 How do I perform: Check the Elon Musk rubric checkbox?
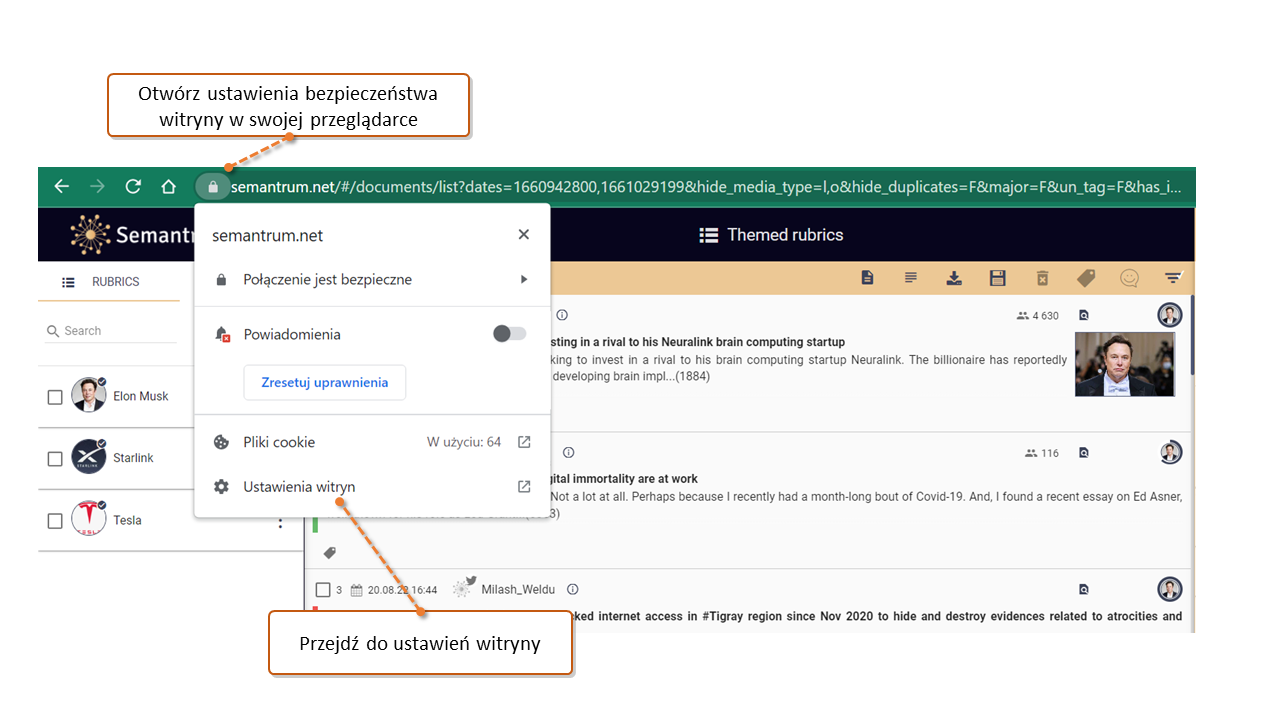coord(56,397)
